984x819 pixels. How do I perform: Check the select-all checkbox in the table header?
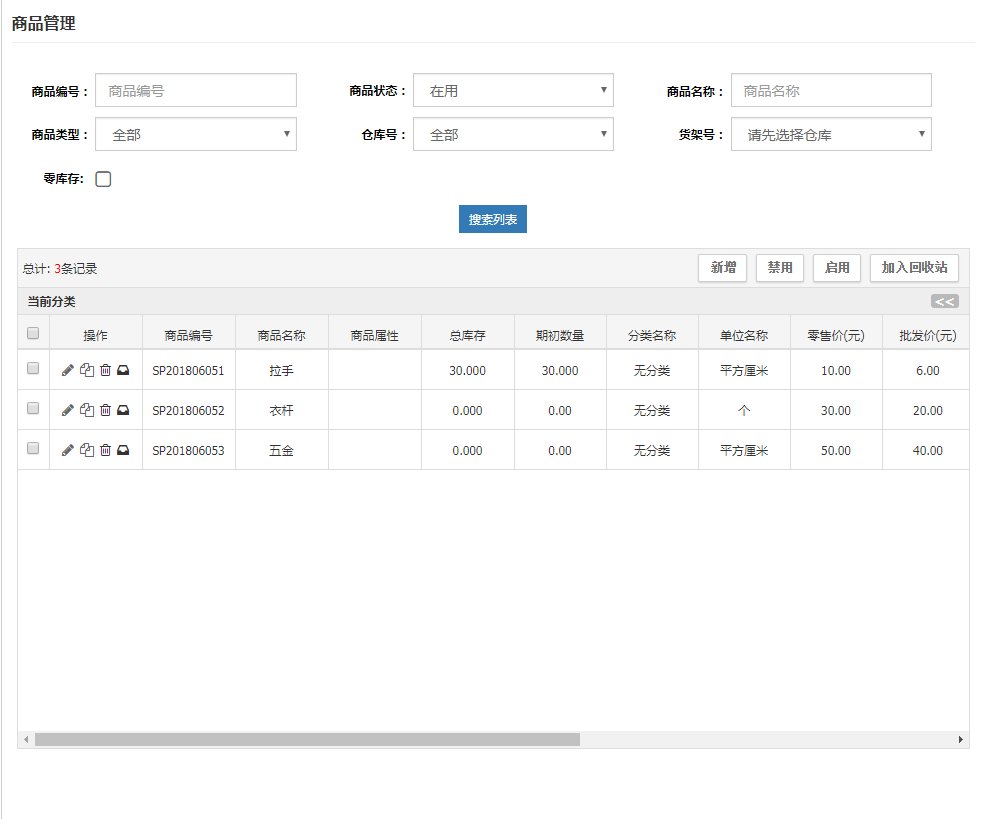[x=33, y=333]
